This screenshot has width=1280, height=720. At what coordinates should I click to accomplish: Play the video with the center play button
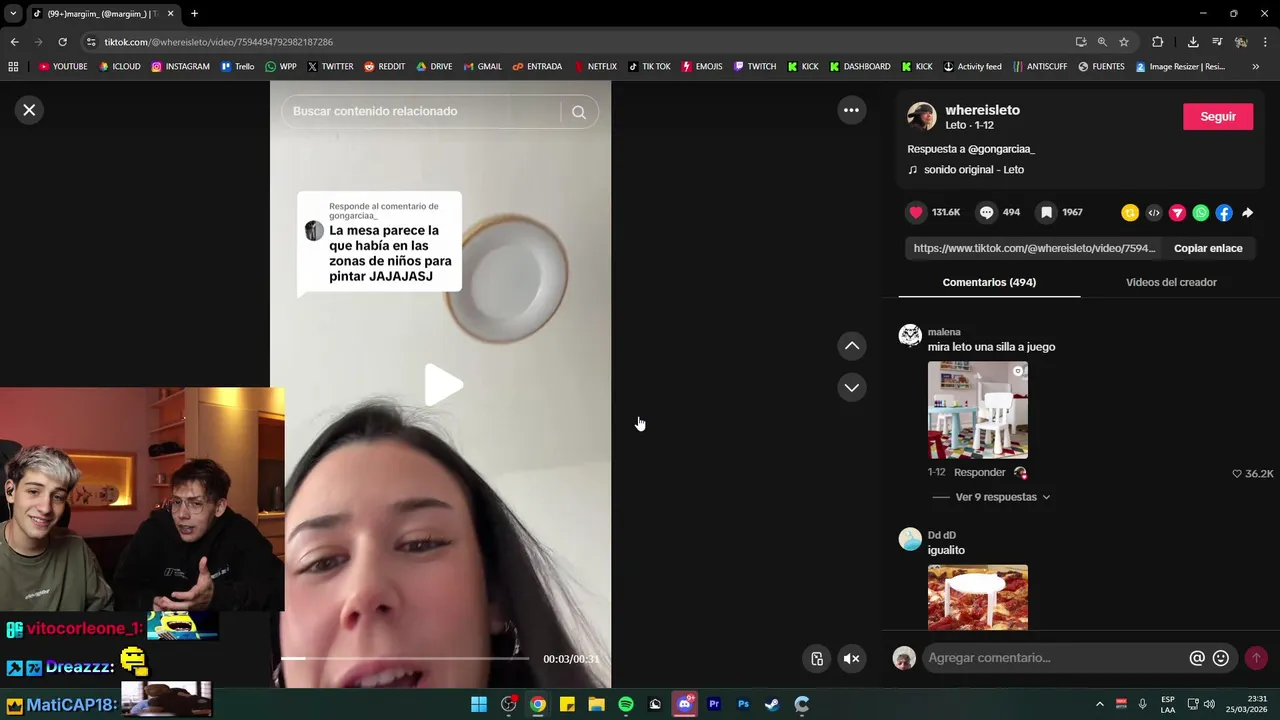click(x=443, y=385)
